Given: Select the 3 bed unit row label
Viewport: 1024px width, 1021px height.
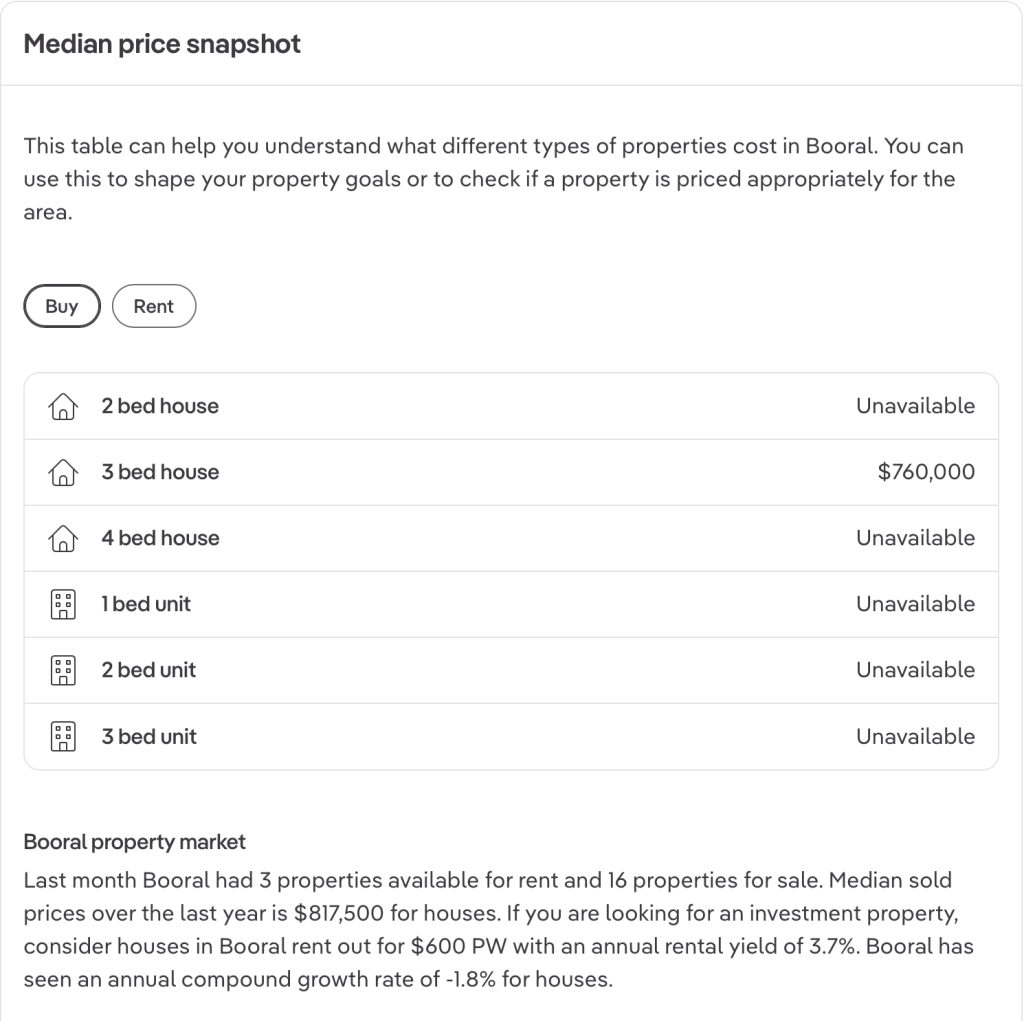Looking at the screenshot, I should click(149, 736).
